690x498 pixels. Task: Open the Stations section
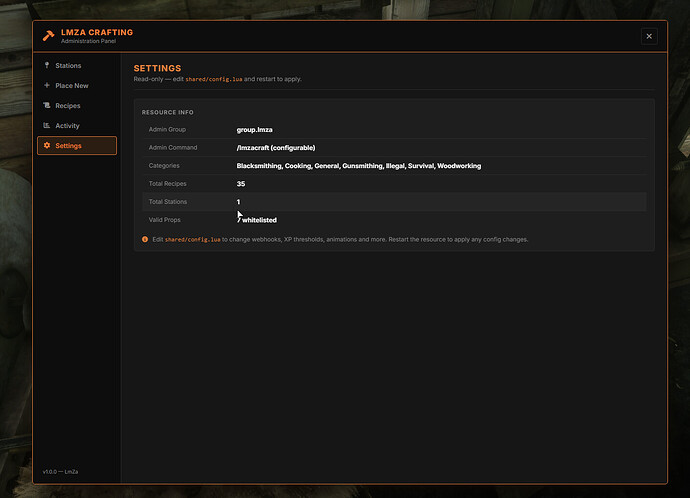(x=77, y=66)
